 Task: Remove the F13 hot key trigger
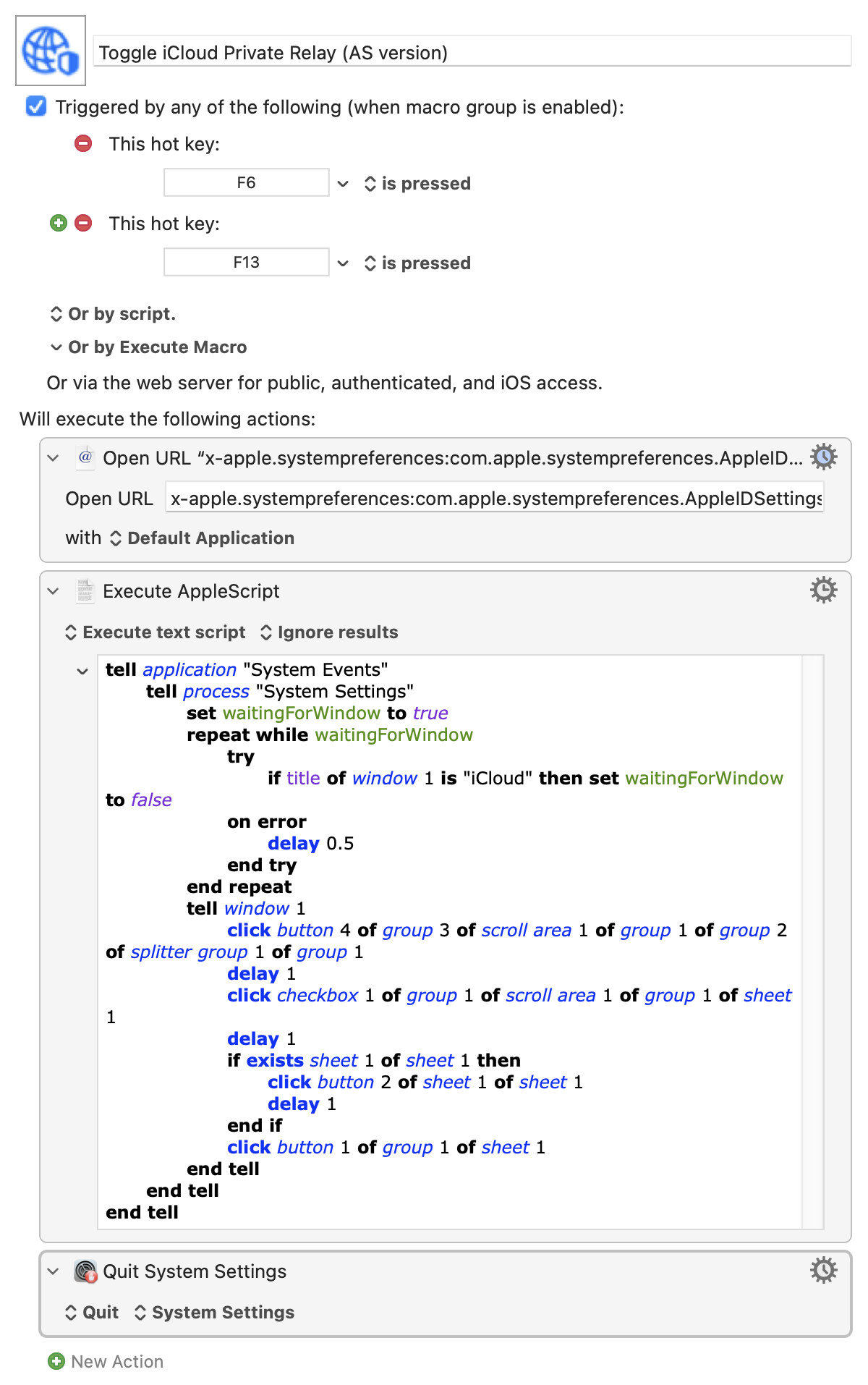[x=84, y=223]
